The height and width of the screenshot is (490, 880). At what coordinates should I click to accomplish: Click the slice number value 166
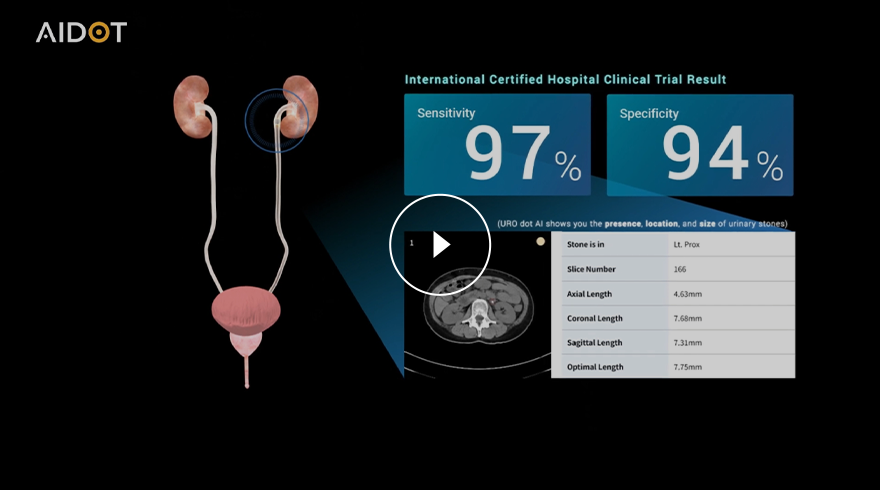pos(683,270)
